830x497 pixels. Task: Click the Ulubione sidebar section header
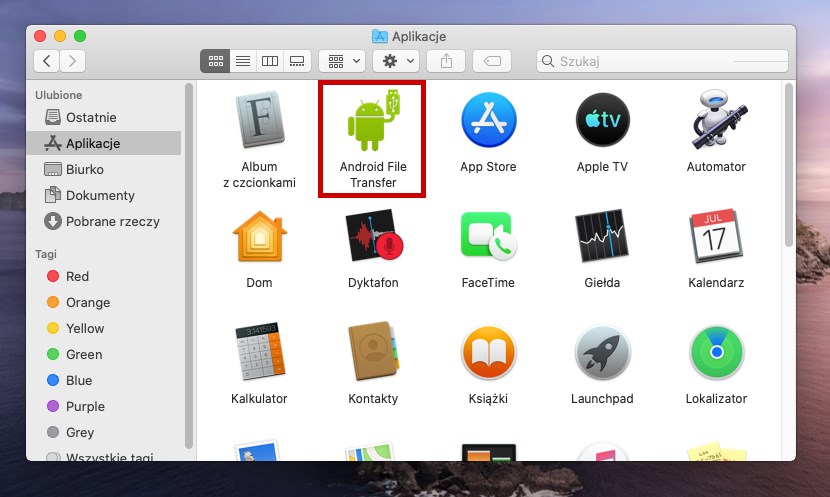pyautogui.click(x=59, y=95)
